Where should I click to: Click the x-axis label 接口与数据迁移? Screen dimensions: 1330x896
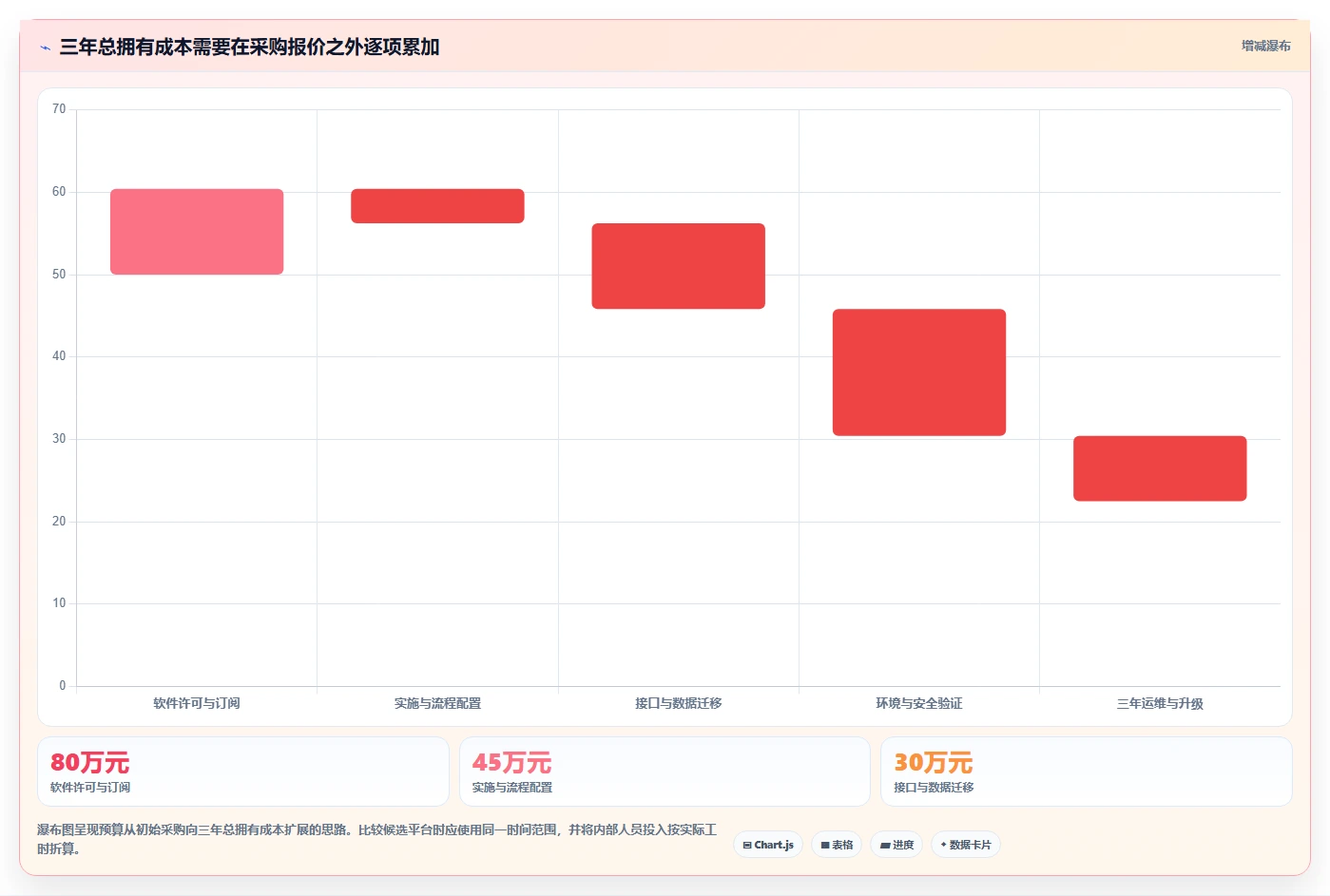[x=678, y=703]
